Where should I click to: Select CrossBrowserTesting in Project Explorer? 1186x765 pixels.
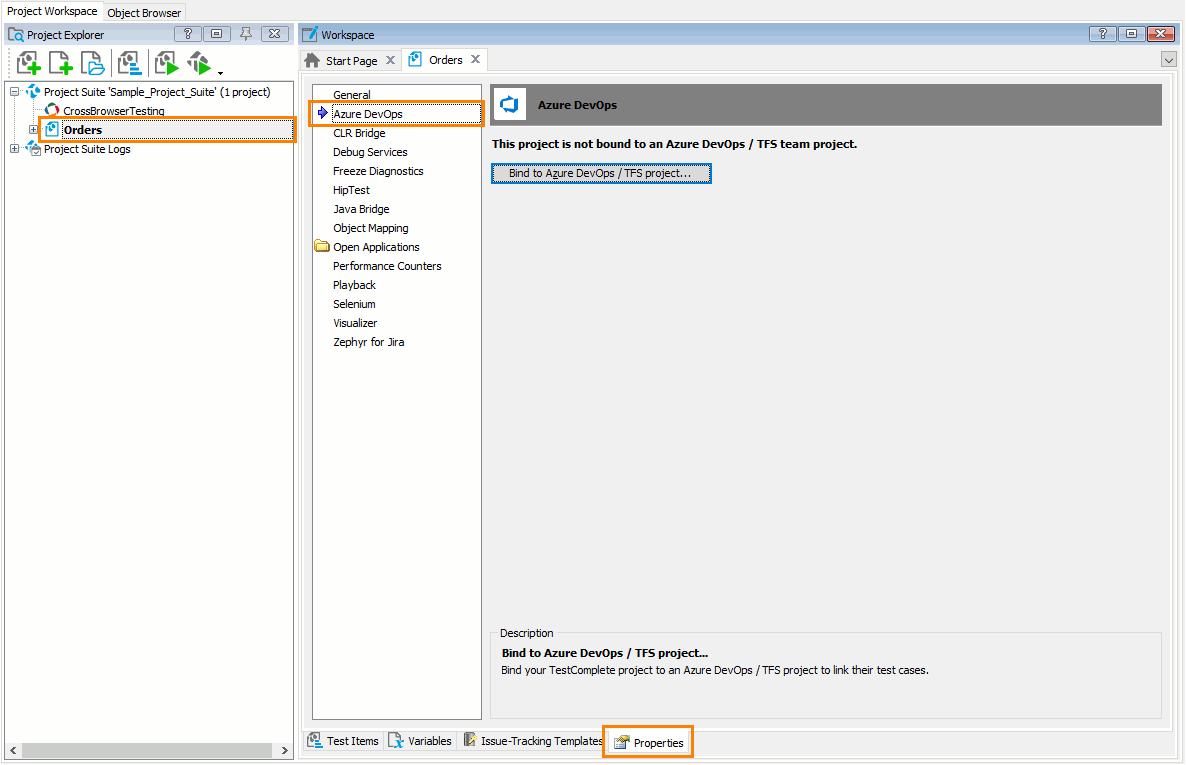coord(113,110)
